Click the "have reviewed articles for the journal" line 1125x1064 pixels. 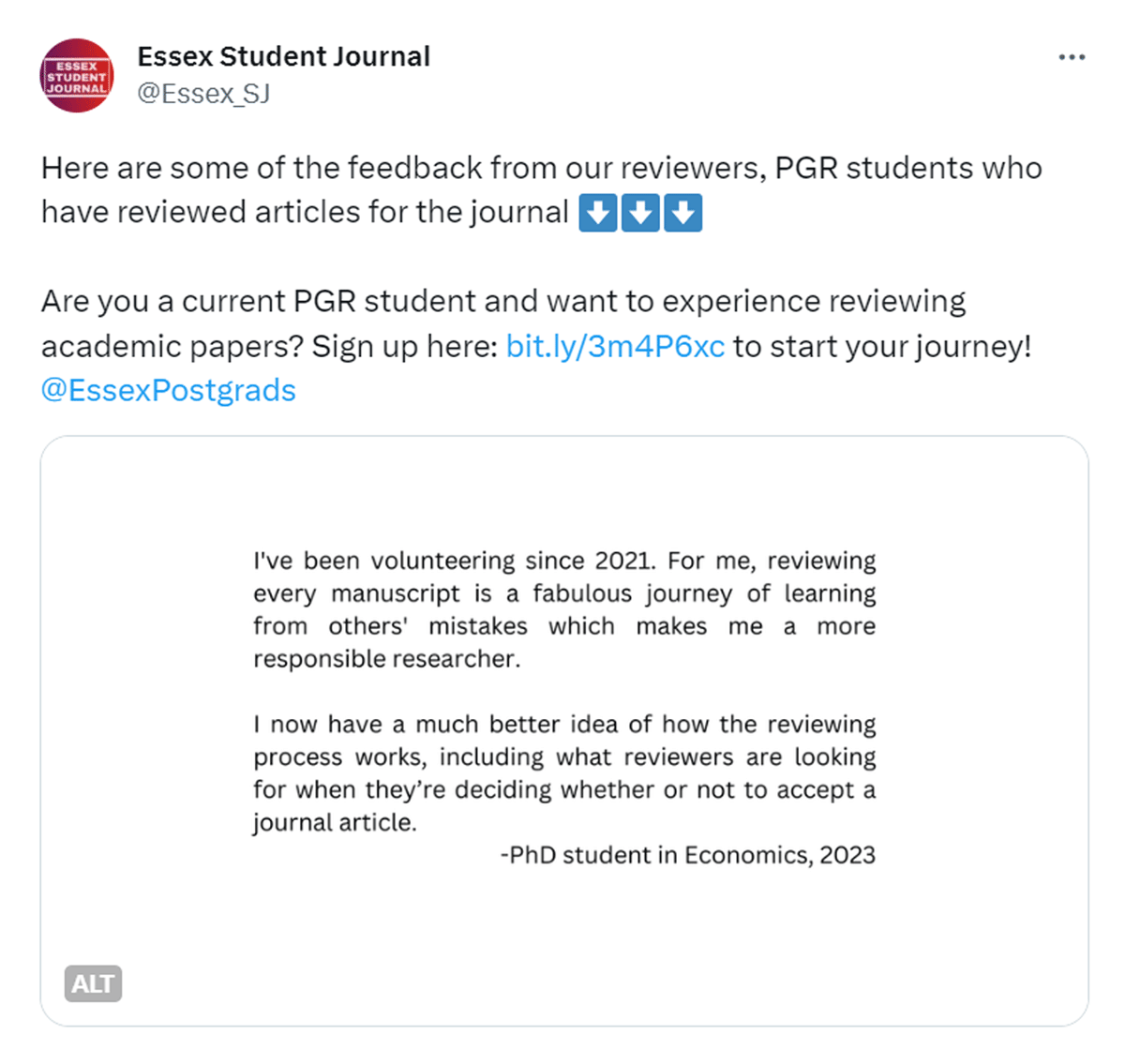(x=305, y=213)
